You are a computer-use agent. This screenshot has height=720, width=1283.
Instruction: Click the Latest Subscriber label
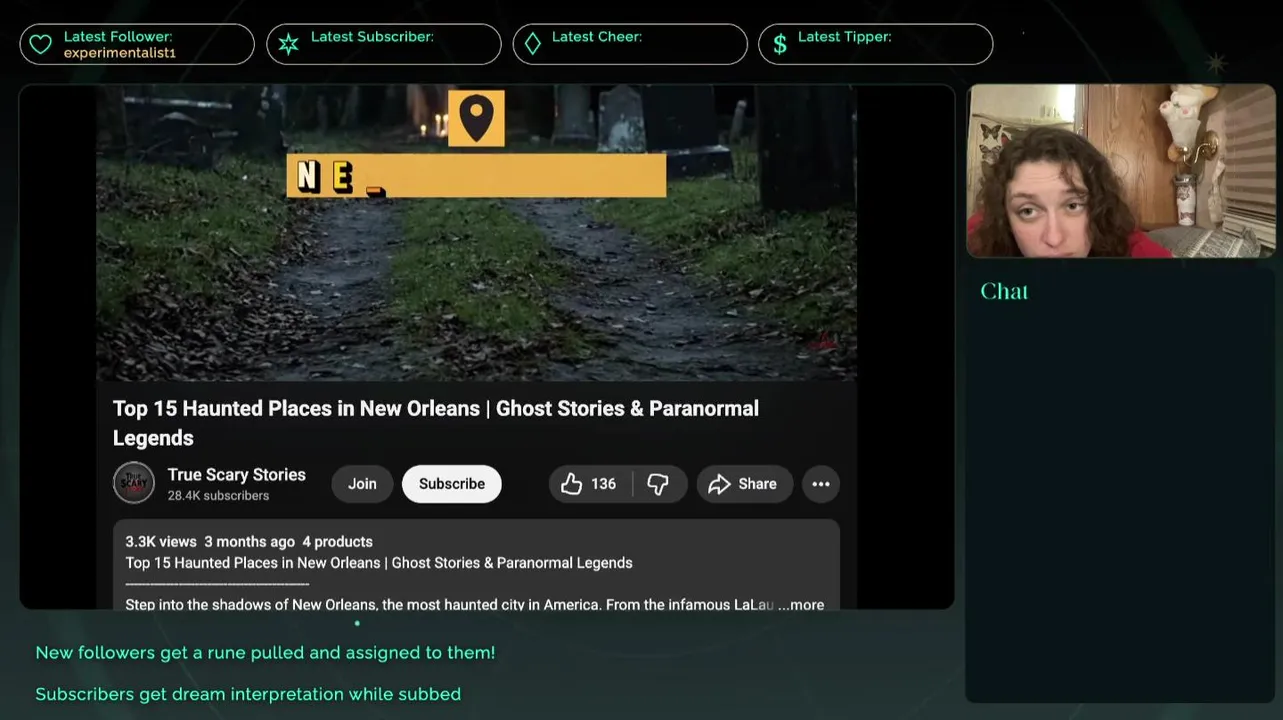(x=372, y=37)
